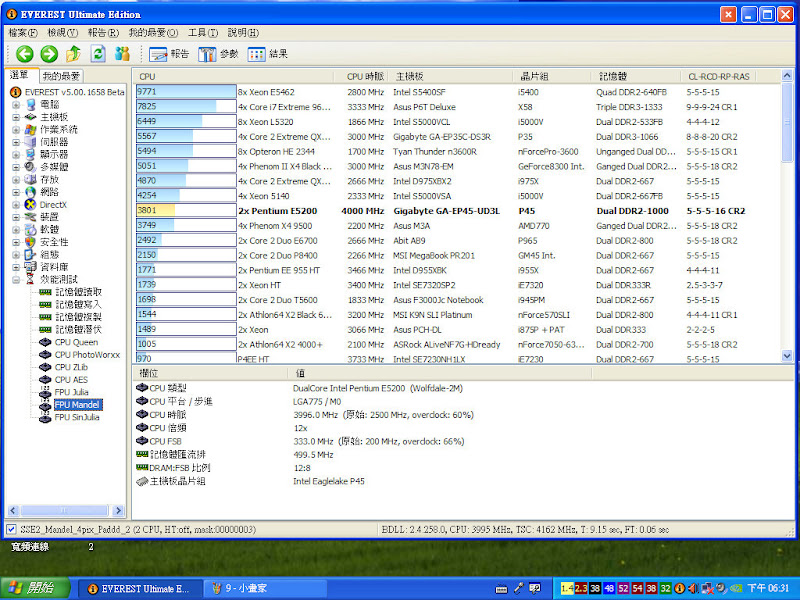The width and height of the screenshot is (800, 600).
Task: Toggle the SSE2_Mandel checkbox in status bar
Action: point(11,529)
